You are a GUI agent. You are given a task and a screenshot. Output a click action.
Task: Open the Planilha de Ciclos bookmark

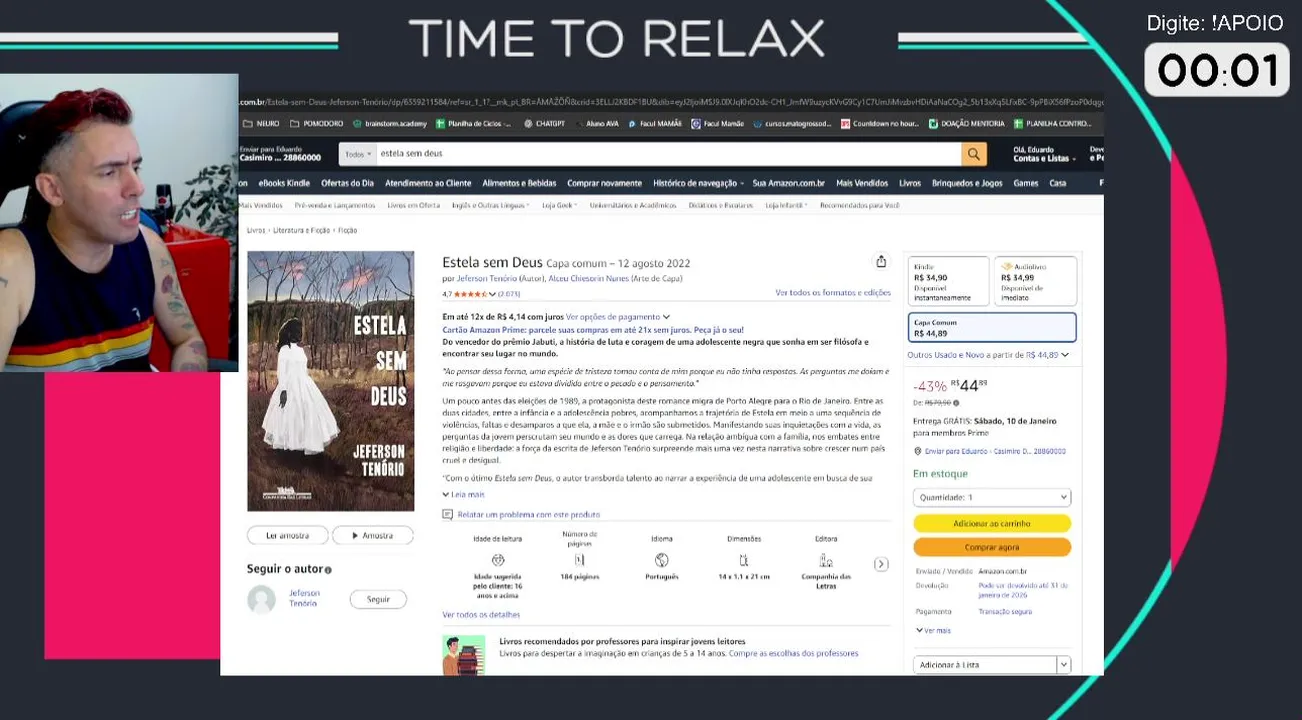(473, 124)
